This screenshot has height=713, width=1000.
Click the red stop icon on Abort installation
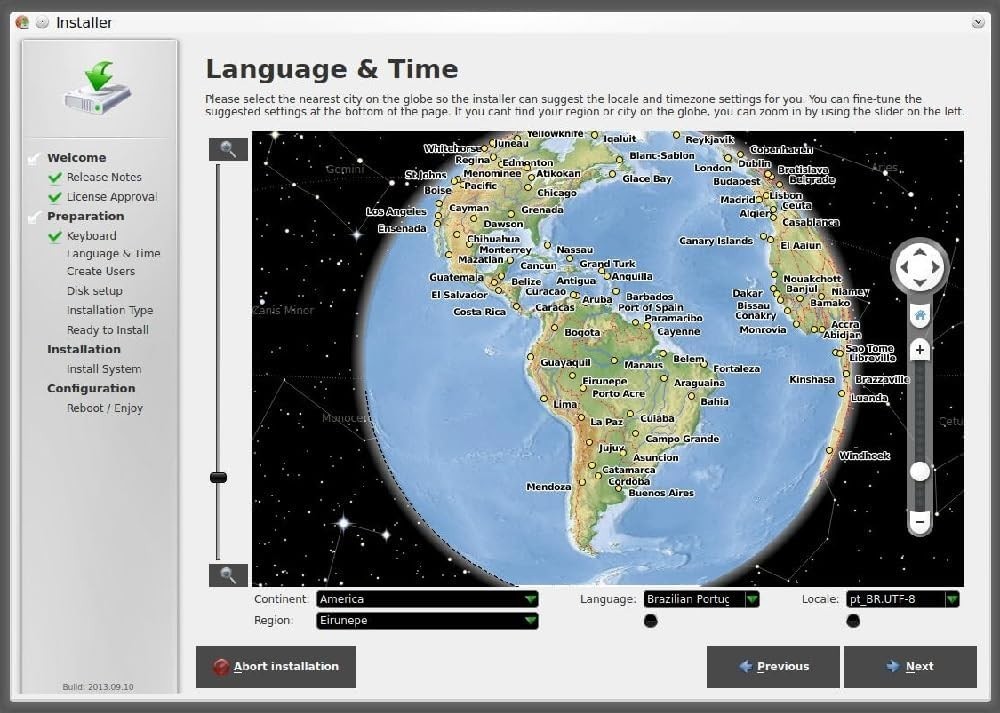click(x=221, y=667)
